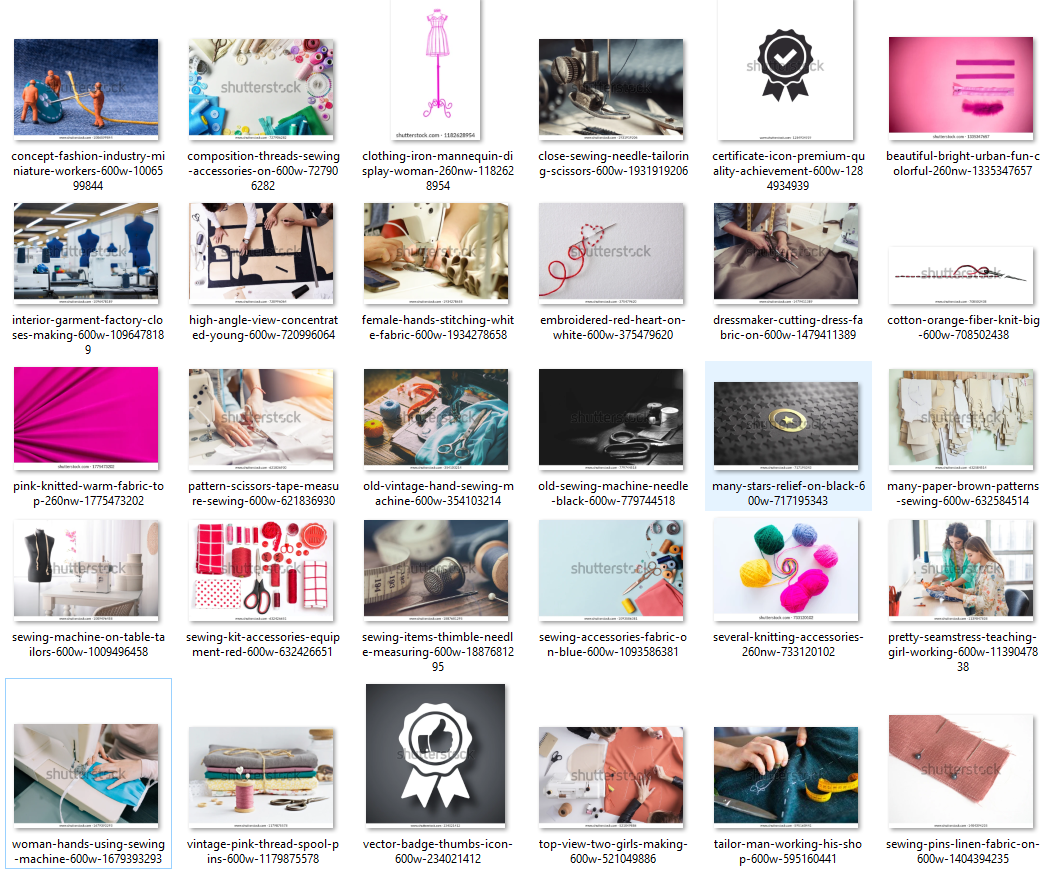Select the interior-garment-factory thumbnail
Image resolution: width=1048 pixels, height=877 pixels.
86,253
